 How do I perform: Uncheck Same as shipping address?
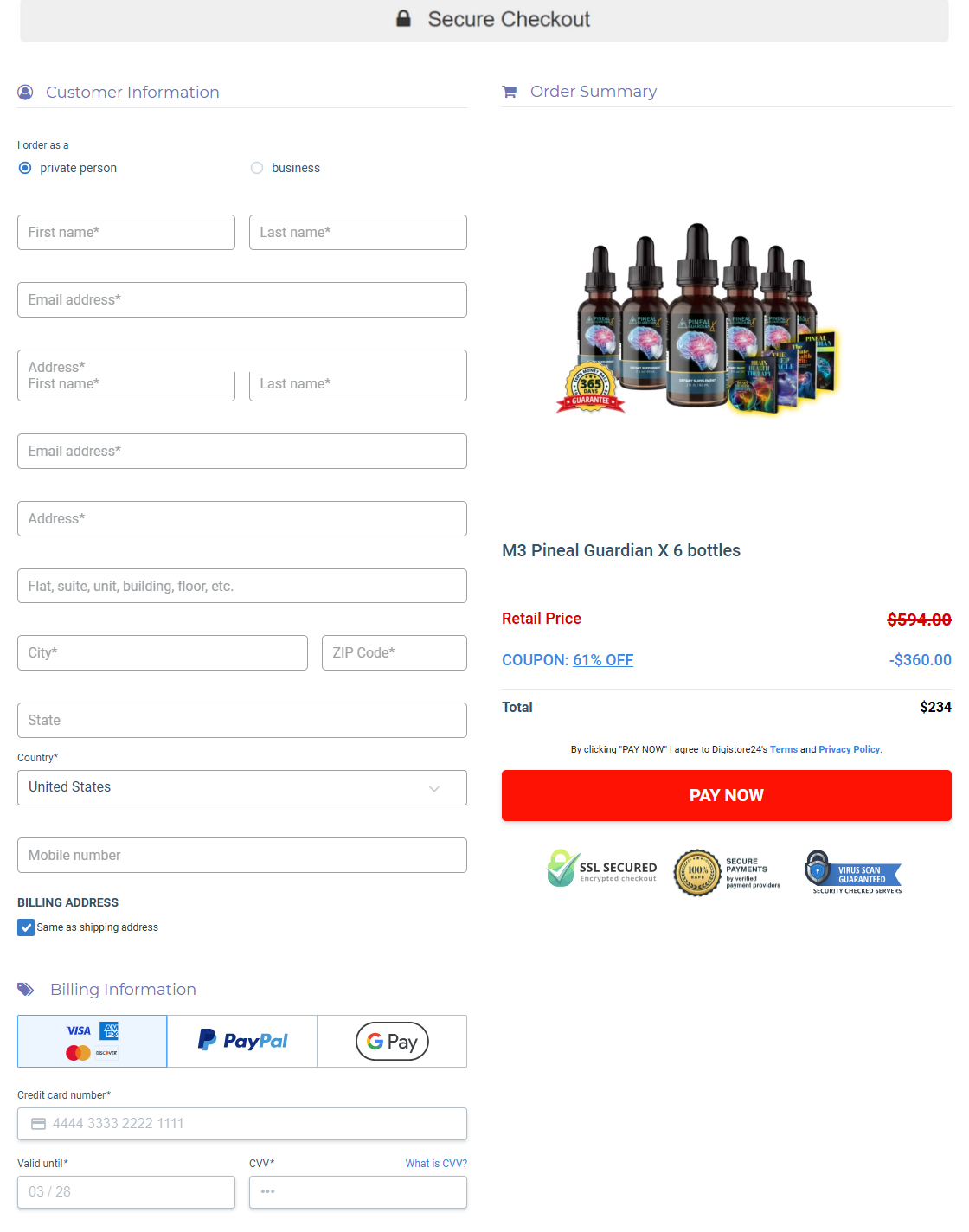click(26, 927)
